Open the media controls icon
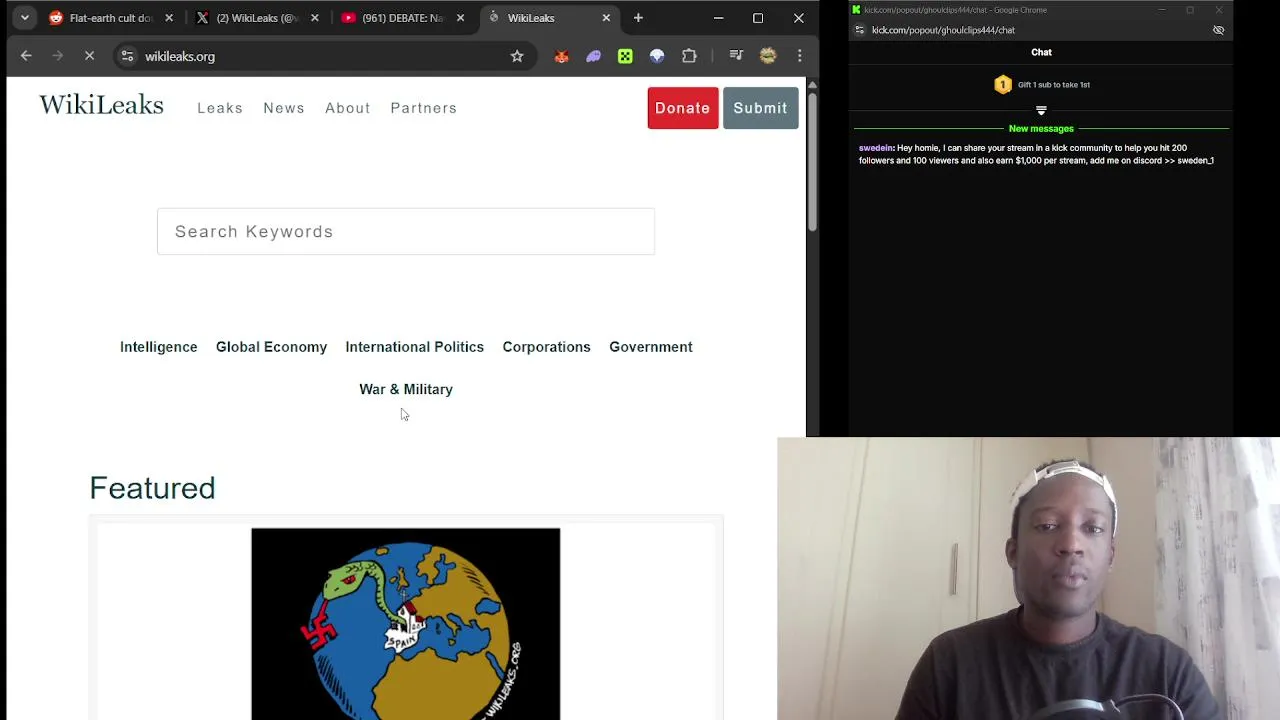 736,56
